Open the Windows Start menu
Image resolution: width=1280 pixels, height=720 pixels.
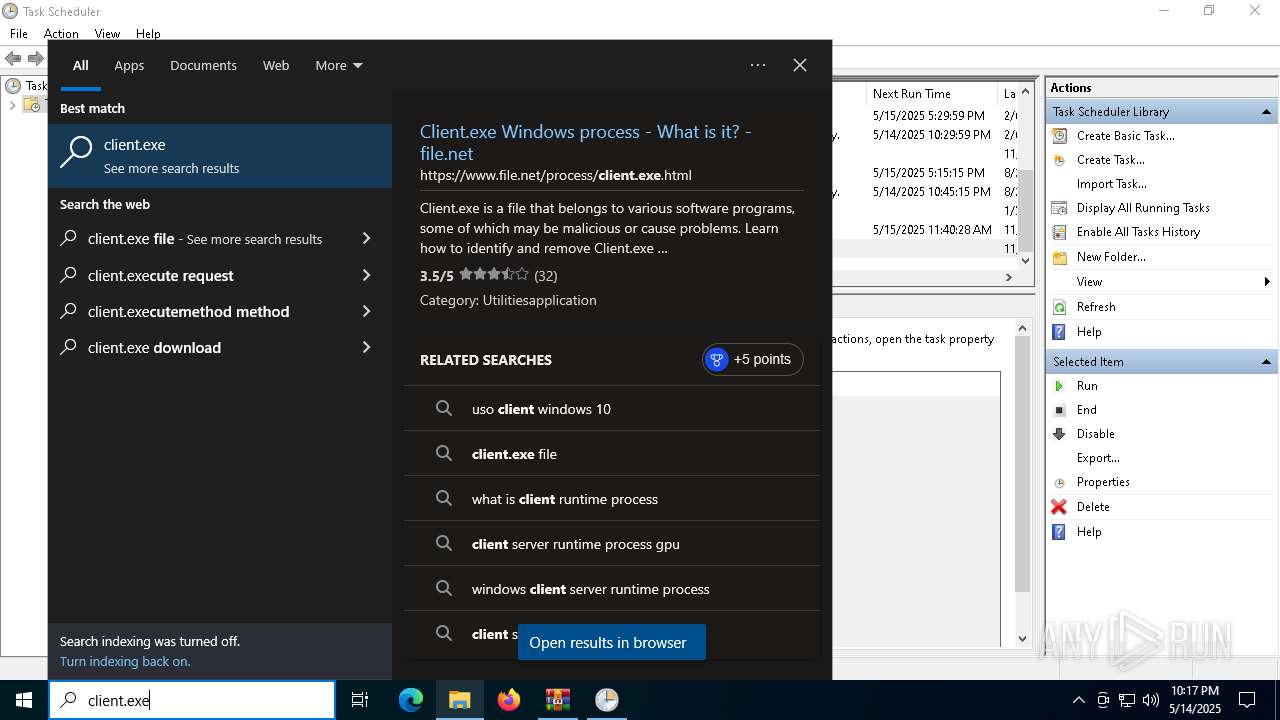coord(24,700)
